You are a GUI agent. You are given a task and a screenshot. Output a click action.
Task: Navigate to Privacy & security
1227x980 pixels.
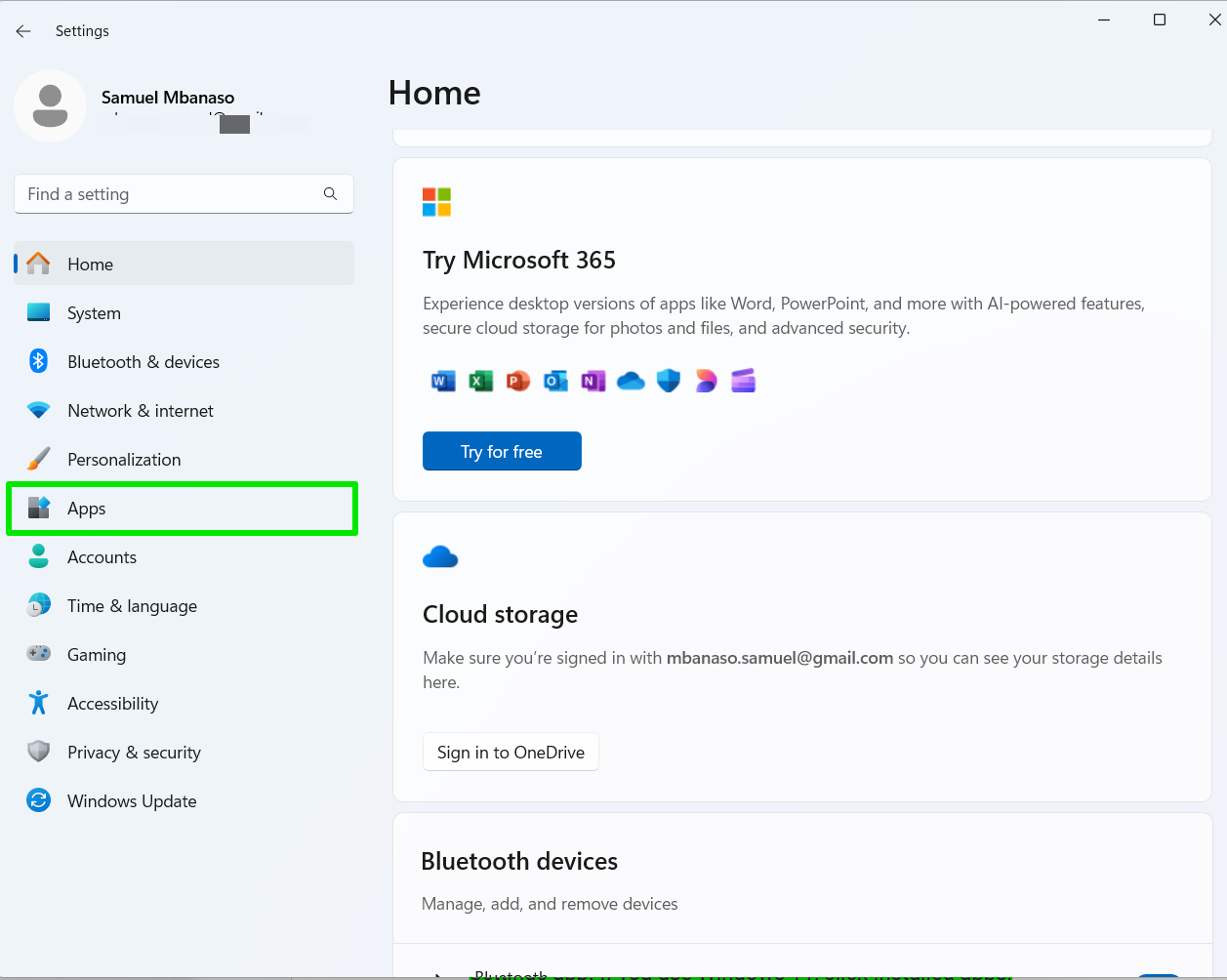134,753
